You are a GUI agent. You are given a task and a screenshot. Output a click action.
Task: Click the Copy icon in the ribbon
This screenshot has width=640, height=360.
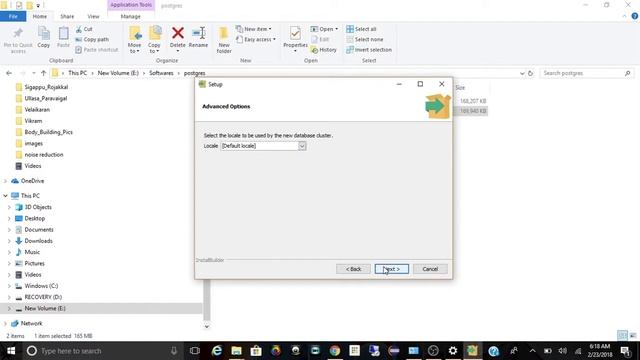tap(44, 33)
